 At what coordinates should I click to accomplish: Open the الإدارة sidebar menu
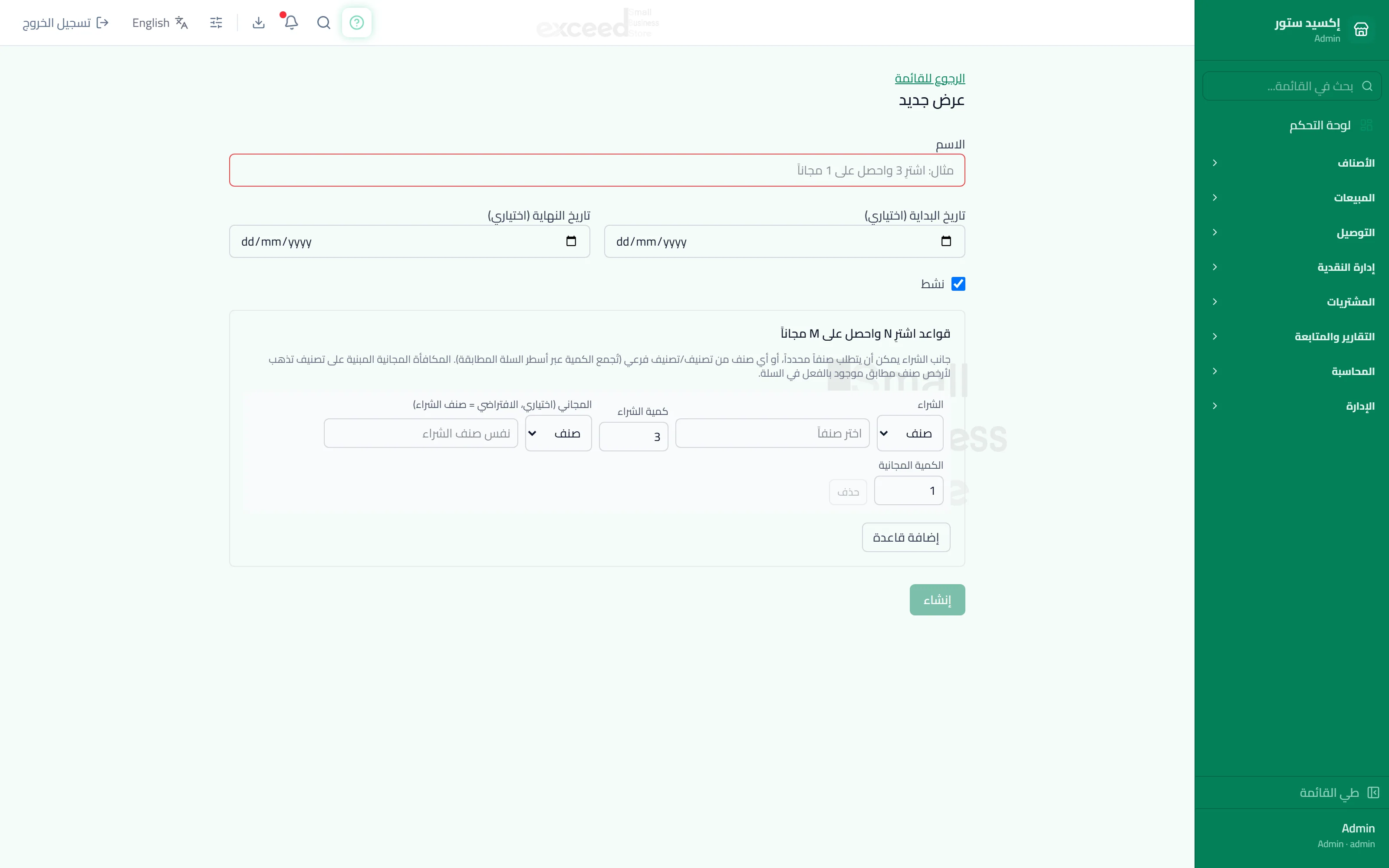1292,406
